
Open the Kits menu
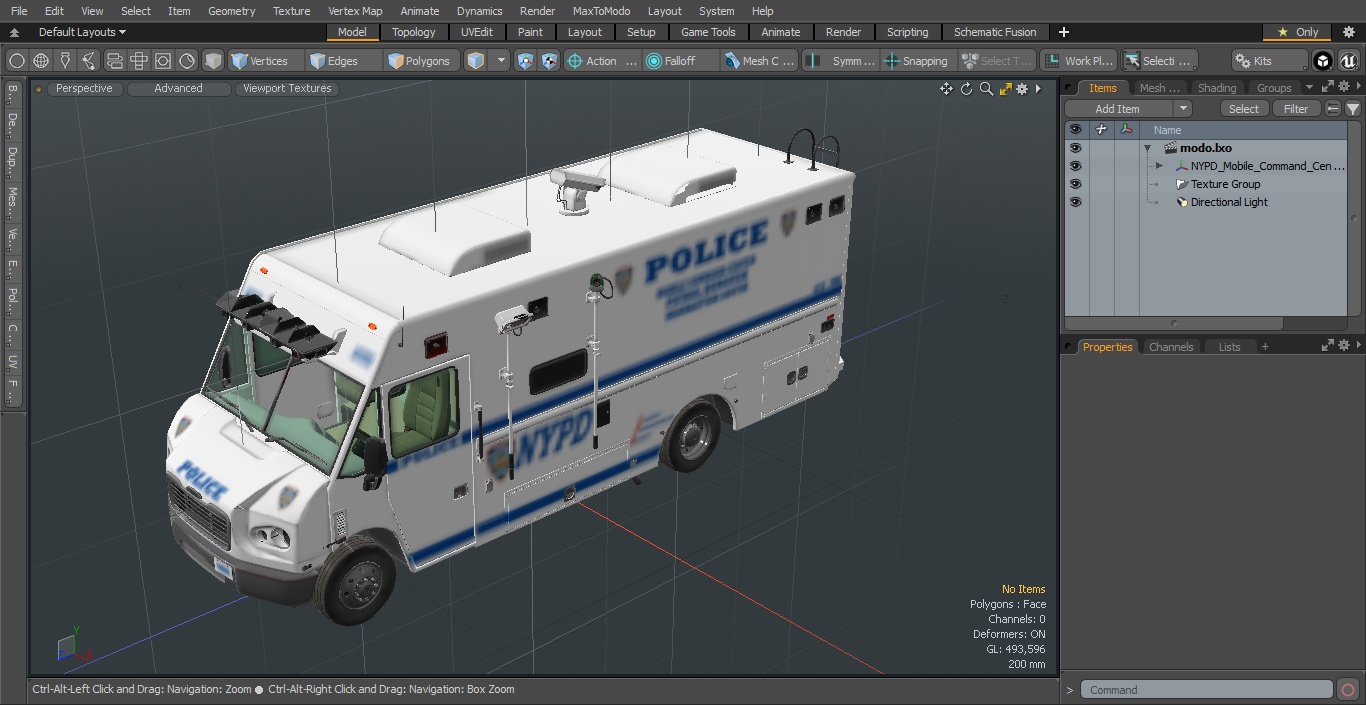click(x=1269, y=61)
